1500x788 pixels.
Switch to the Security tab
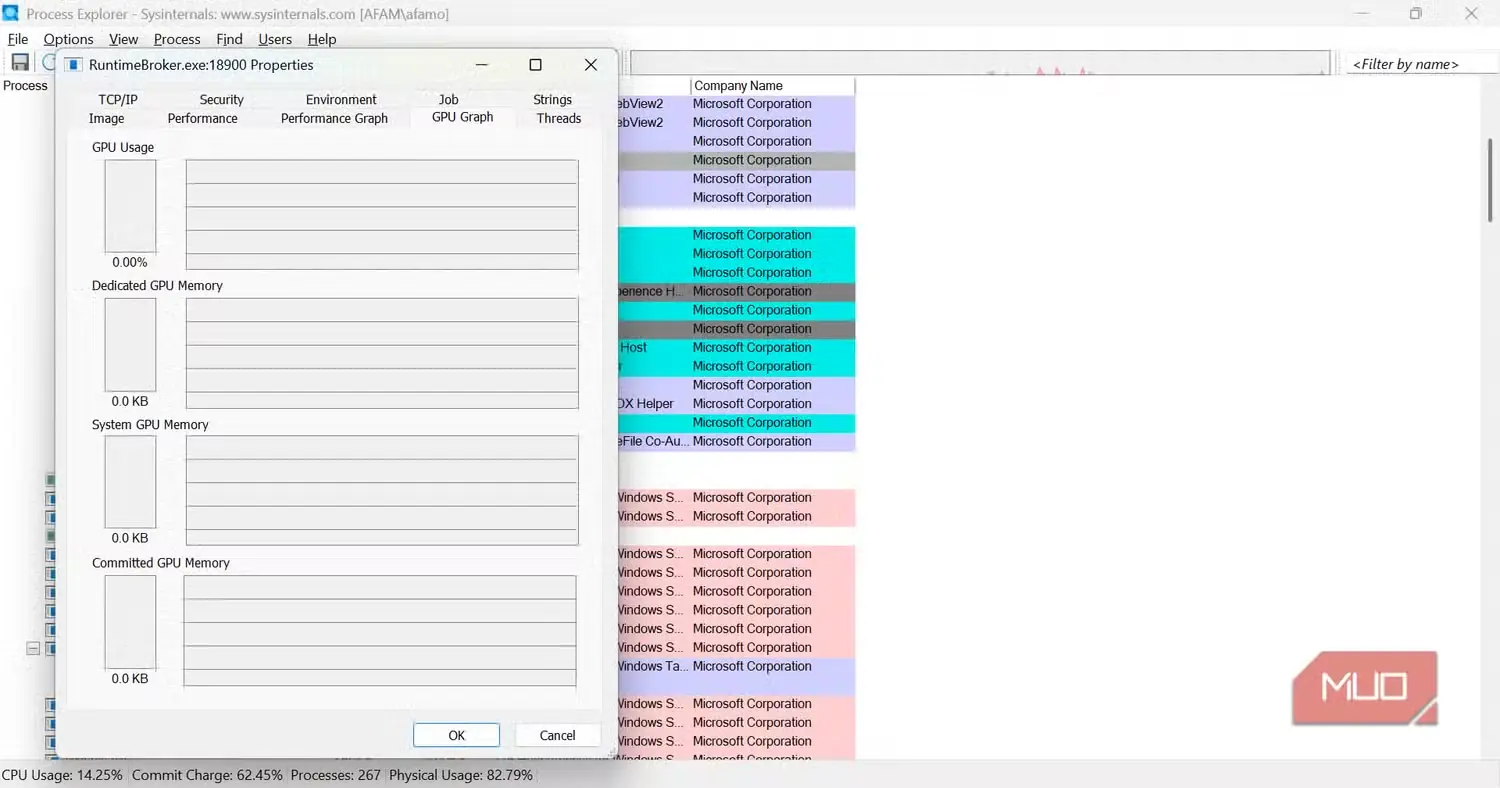click(221, 99)
